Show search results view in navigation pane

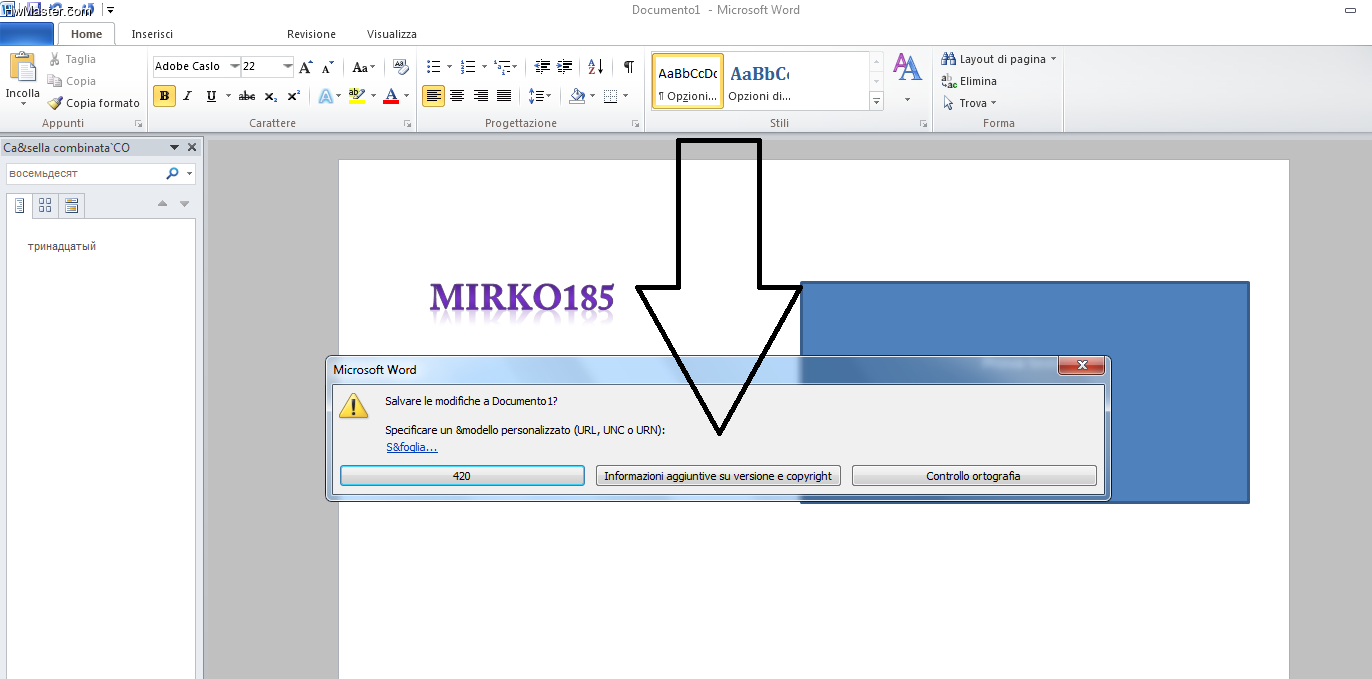[71, 206]
